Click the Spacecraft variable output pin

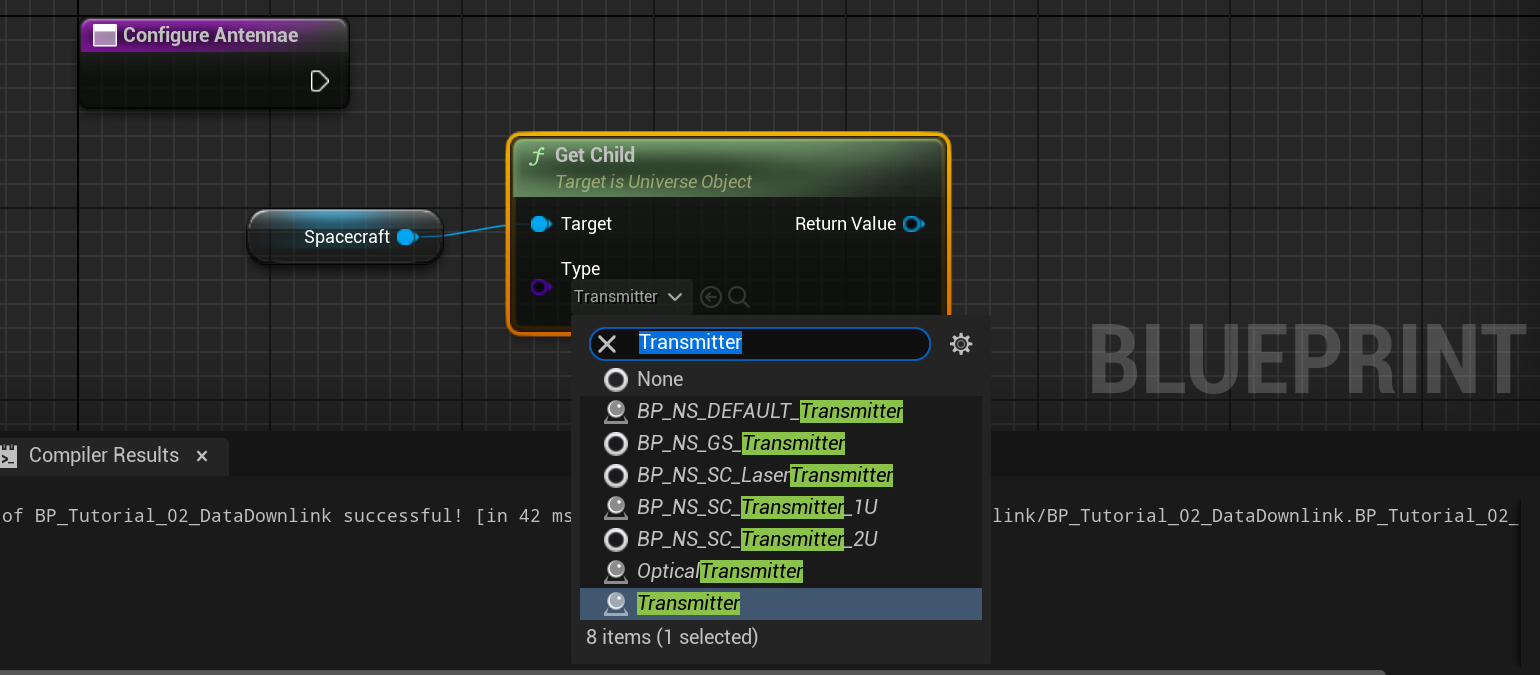click(405, 237)
